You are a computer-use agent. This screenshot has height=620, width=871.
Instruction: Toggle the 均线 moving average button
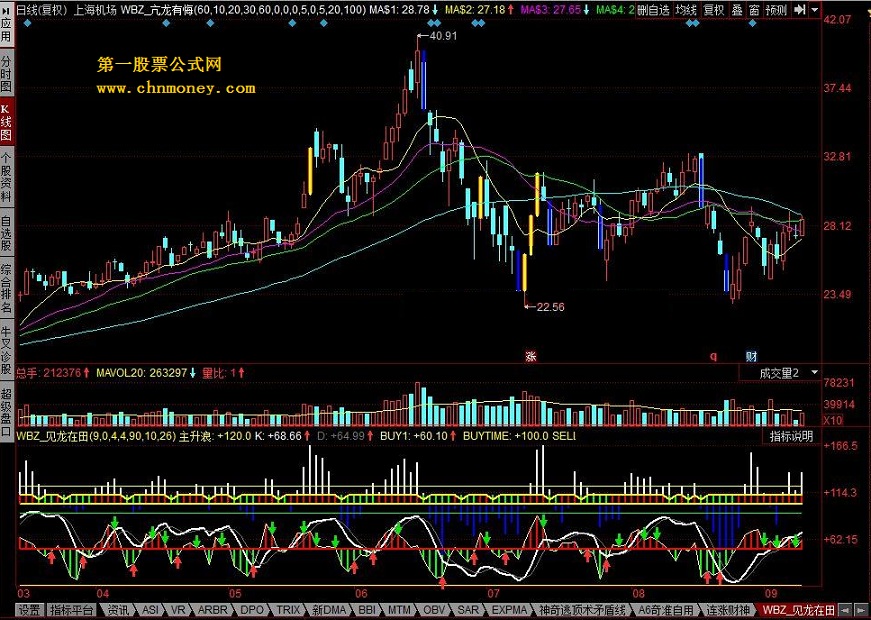(x=686, y=9)
